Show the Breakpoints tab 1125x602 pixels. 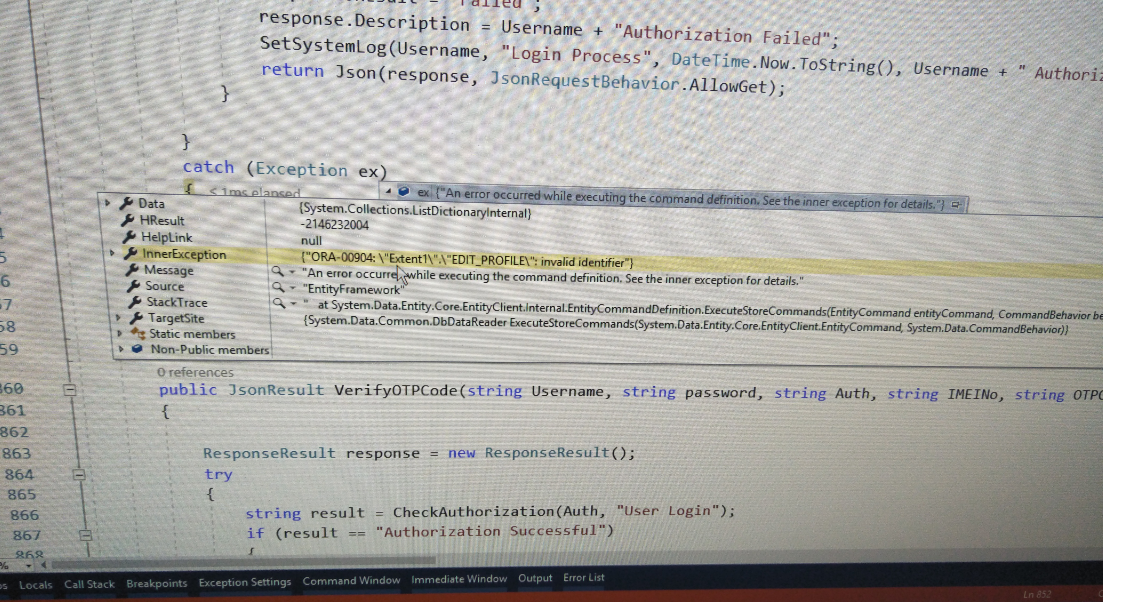156,583
